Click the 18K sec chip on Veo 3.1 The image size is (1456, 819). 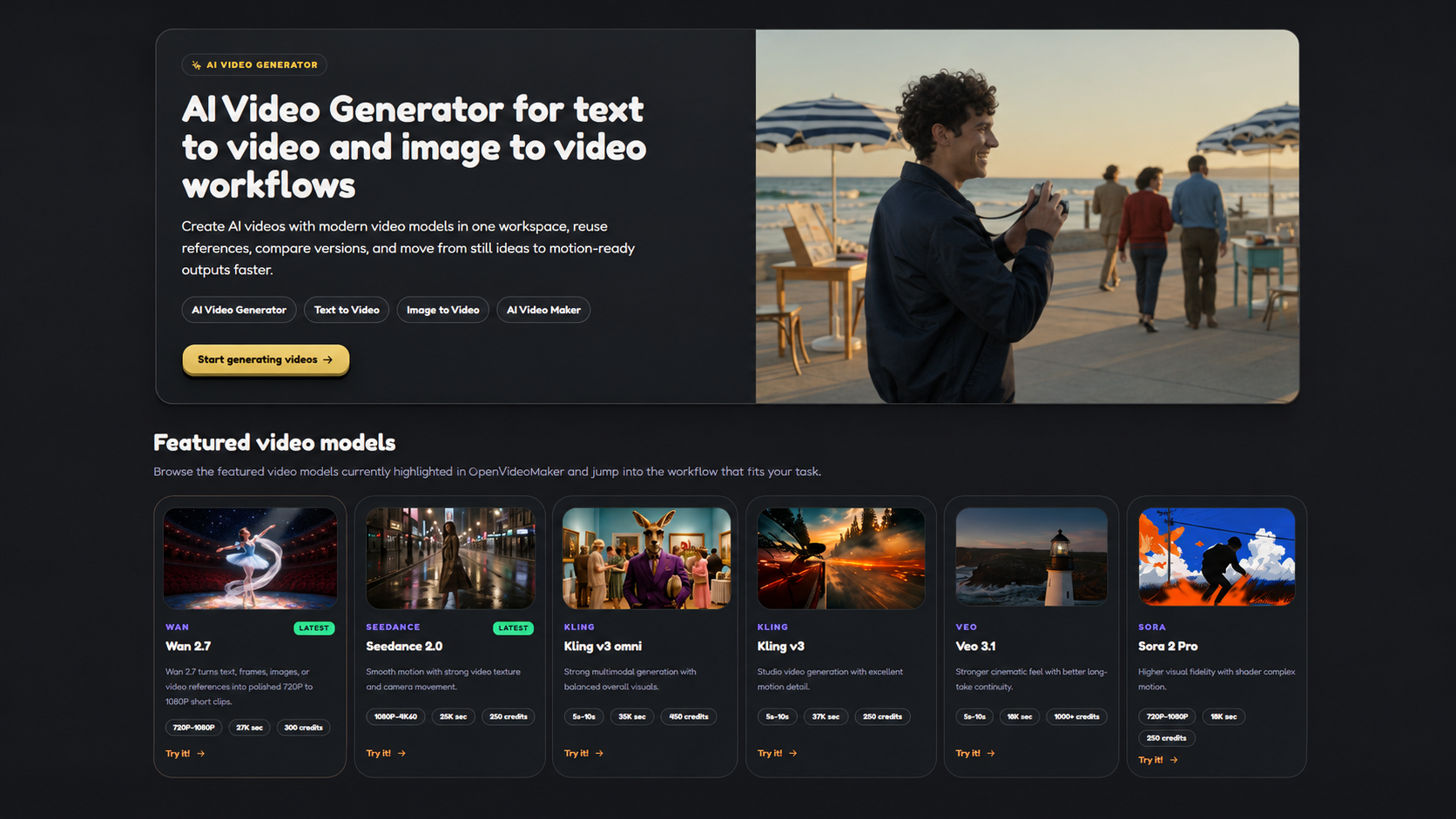(1020, 717)
